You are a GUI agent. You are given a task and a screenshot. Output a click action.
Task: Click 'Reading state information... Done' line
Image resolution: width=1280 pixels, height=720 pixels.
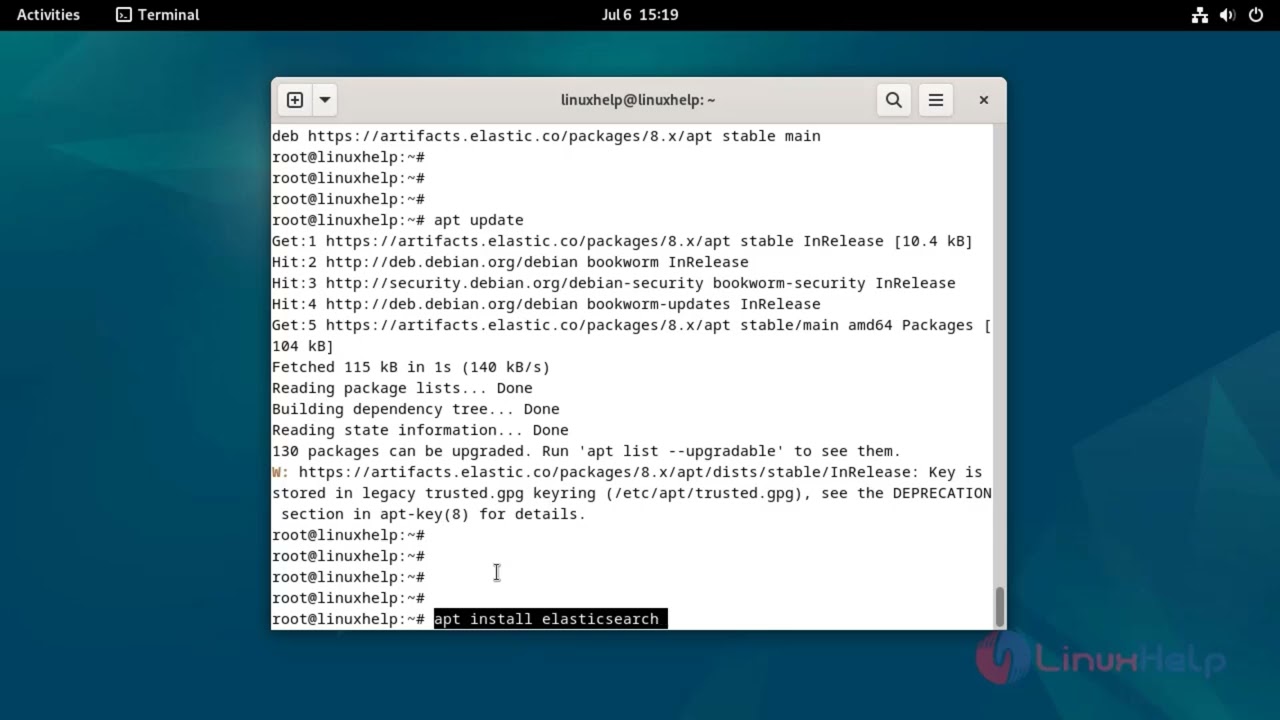click(420, 430)
